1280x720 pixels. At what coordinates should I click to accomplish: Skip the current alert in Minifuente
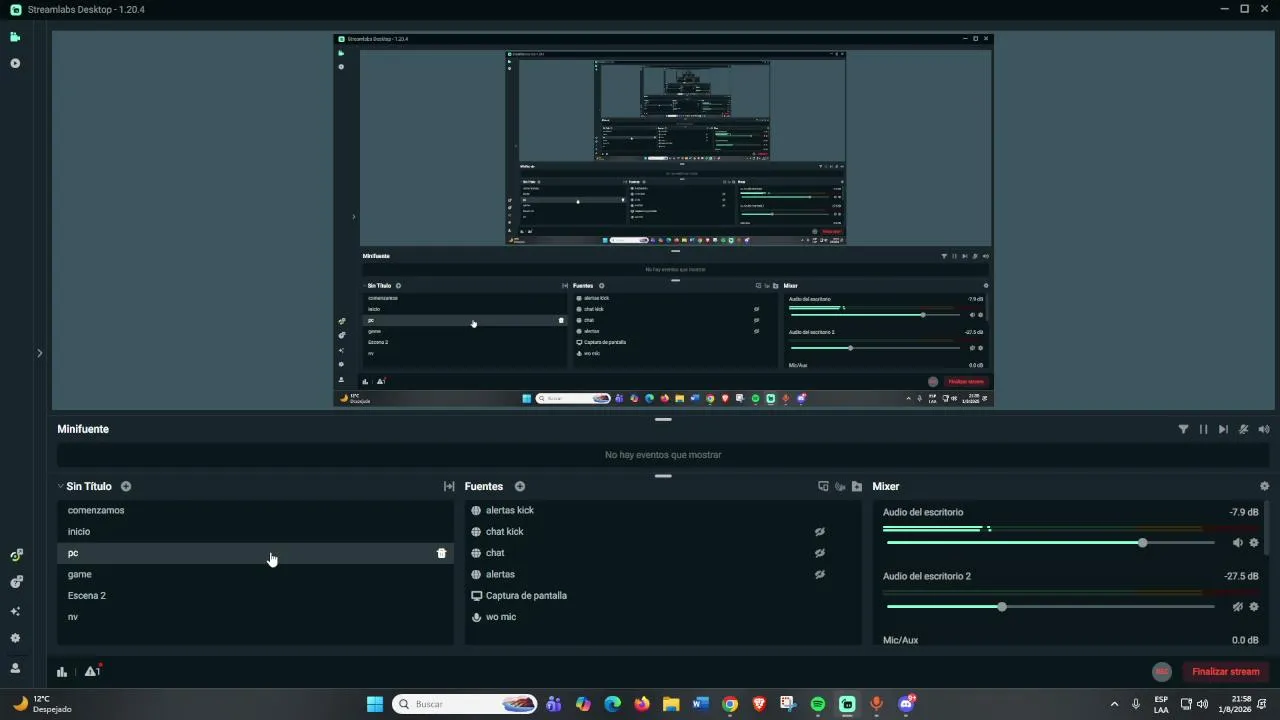[x=1223, y=429]
